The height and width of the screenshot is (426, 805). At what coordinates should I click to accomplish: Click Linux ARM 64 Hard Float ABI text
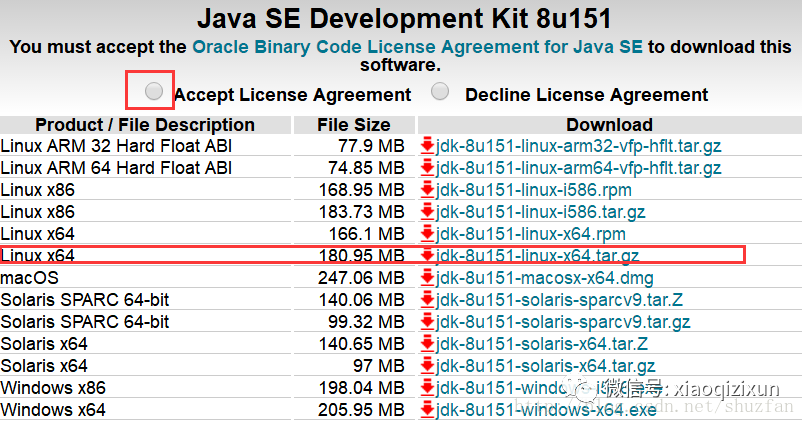[x=117, y=168]
